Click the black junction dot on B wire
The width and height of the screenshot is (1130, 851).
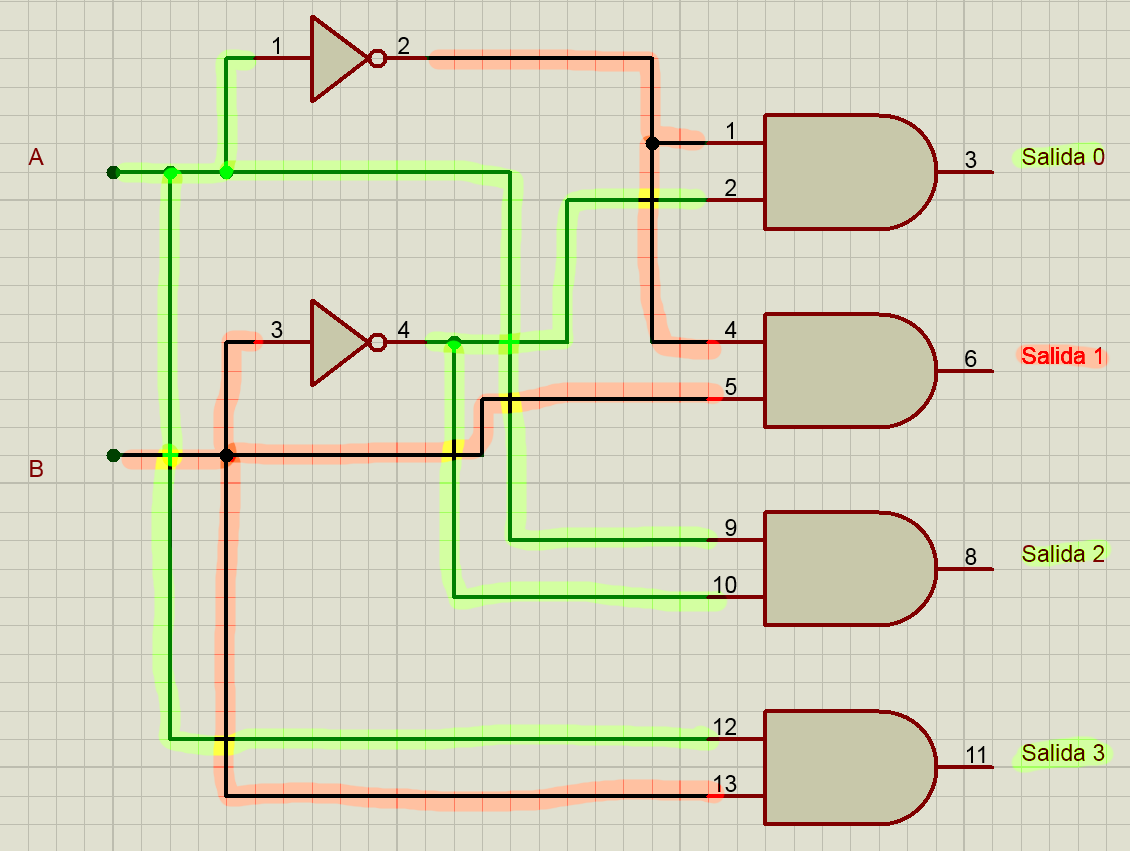tap(227, 455)
